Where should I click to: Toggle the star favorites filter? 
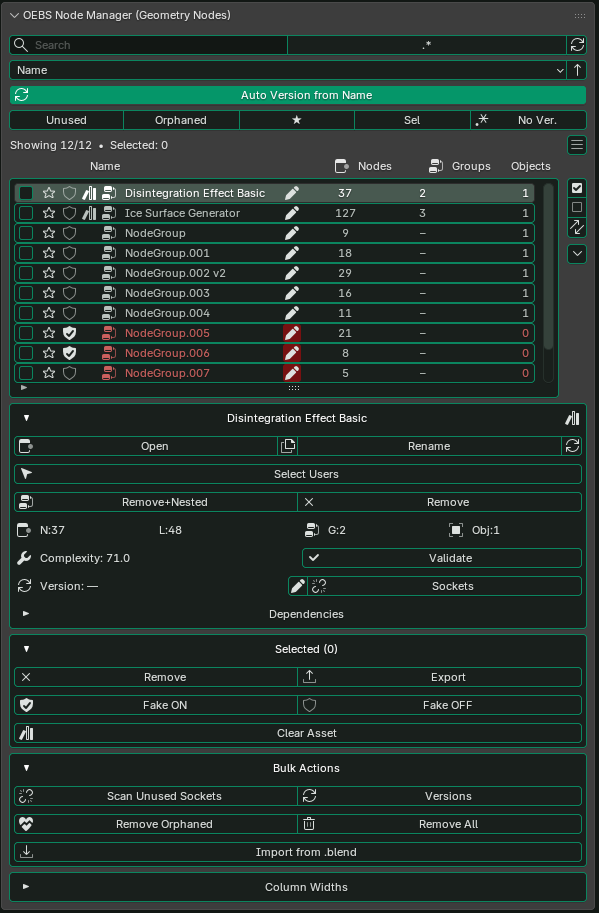(x=297, y=120)
